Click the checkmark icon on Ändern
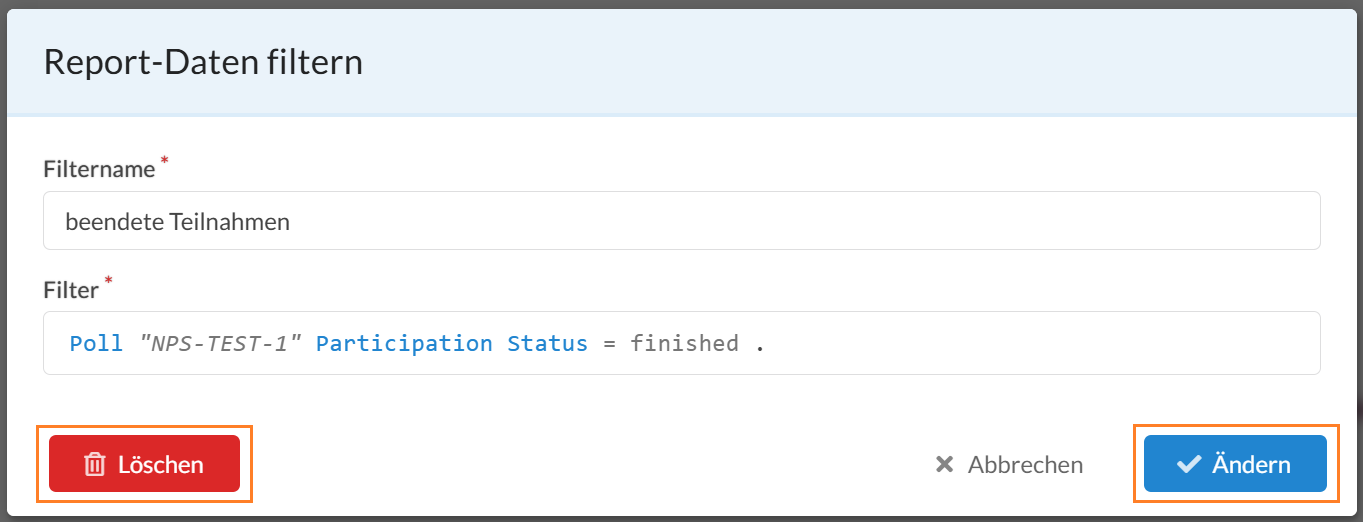Image resolution: width=1363 pixels, height=522 pixels. (1189, 464)
